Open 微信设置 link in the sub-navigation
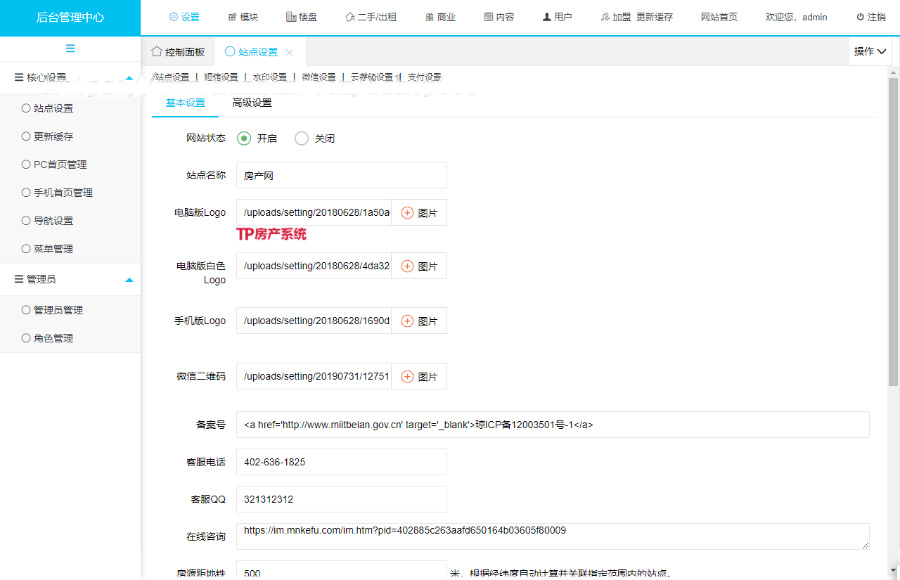Viewport: 900px width, 580px height. point(318,77)
